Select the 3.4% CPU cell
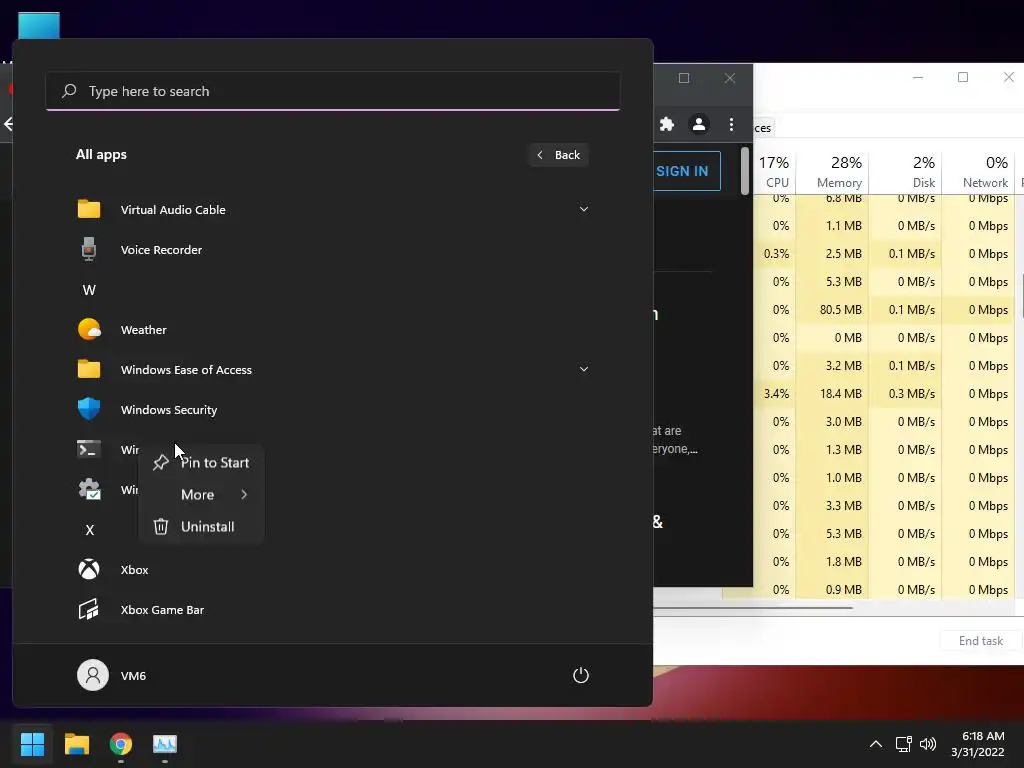 pos(775,394)
